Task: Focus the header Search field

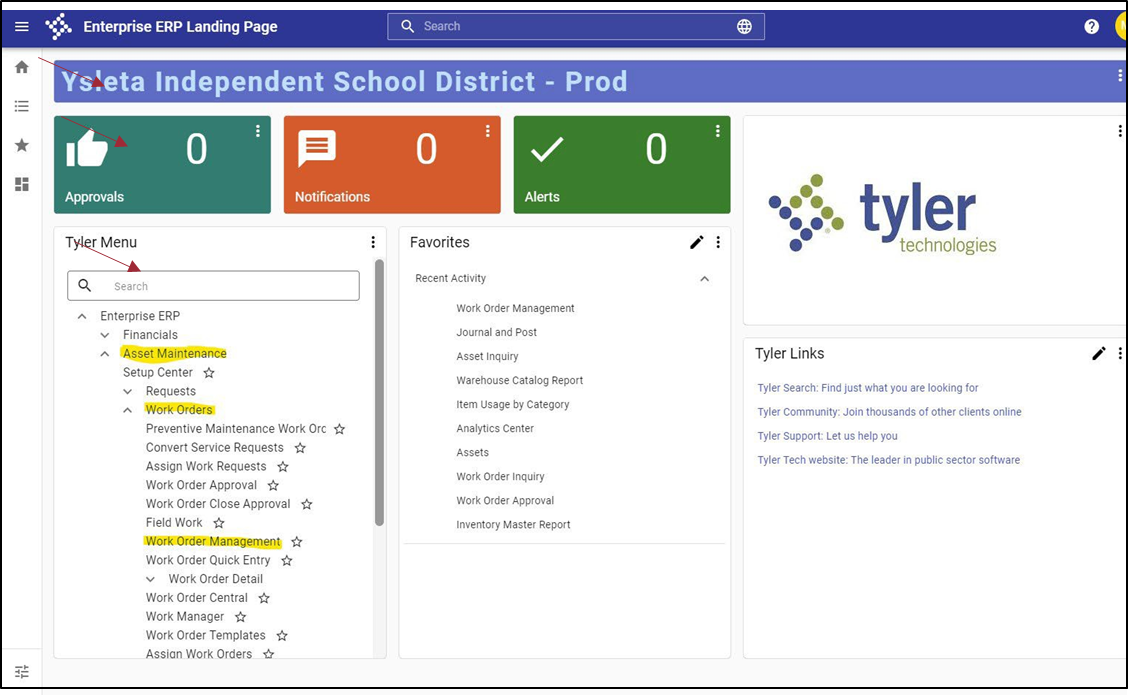Action: [x=576, y=27]
